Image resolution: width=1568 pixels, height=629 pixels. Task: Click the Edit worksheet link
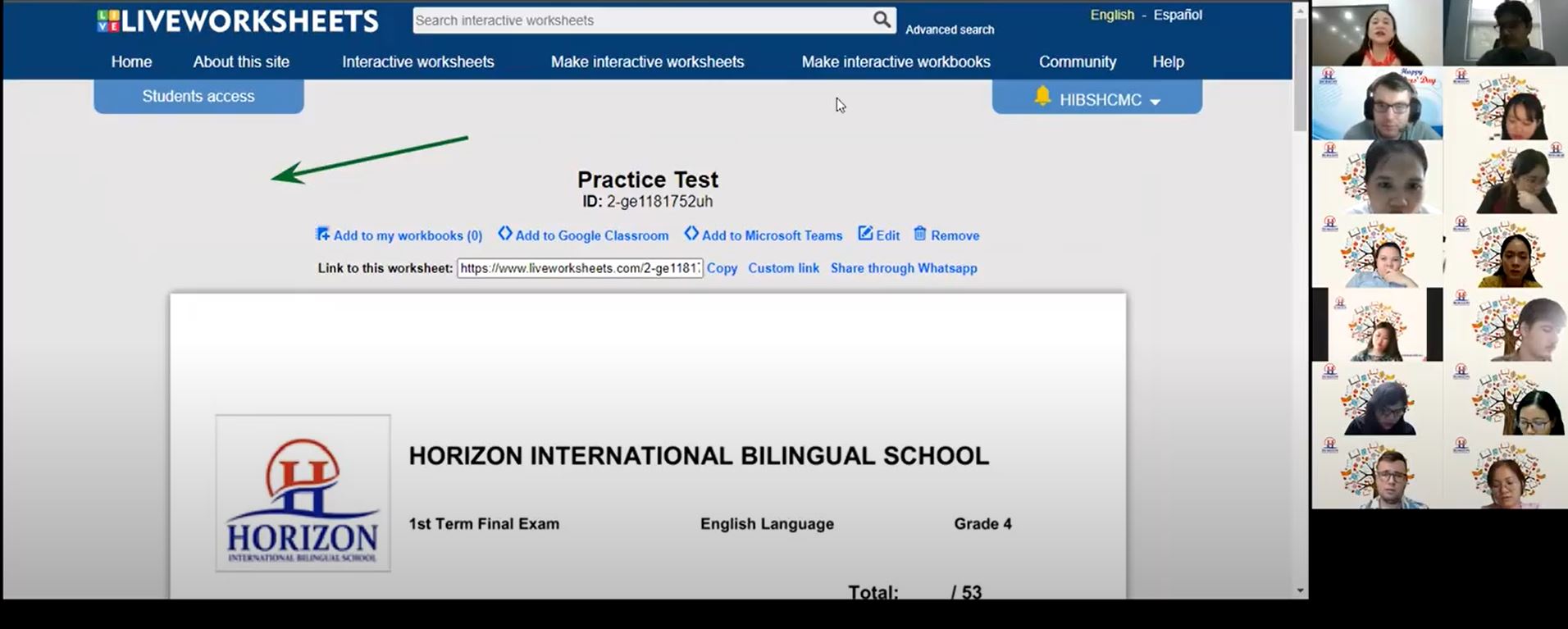[887, 235]
